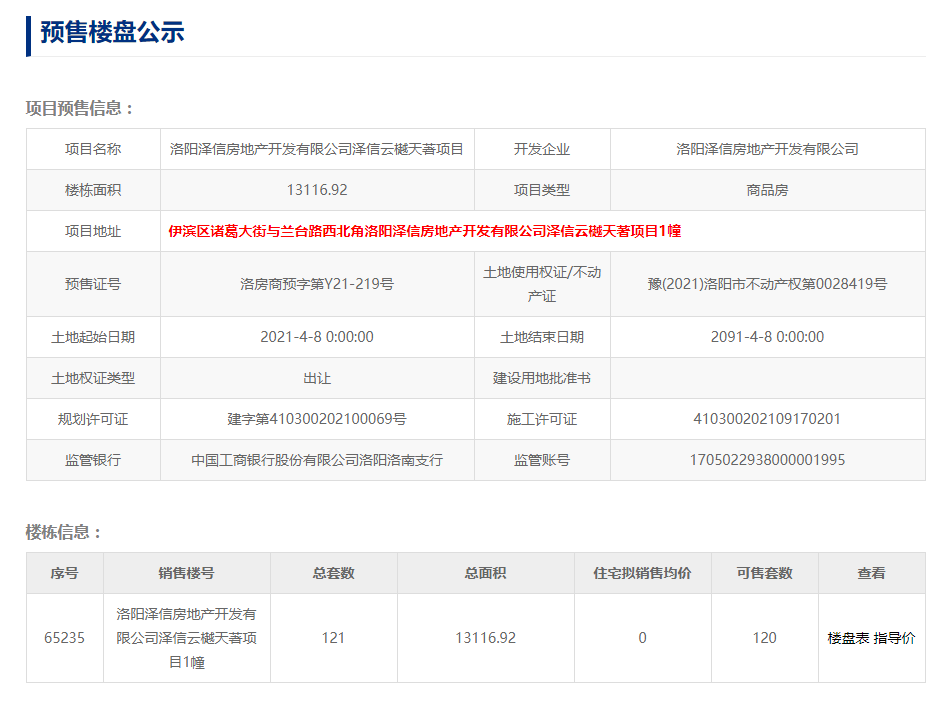Click the 项目地址 label cell
This screenshot has width=947, height=701.
point(93,231)
